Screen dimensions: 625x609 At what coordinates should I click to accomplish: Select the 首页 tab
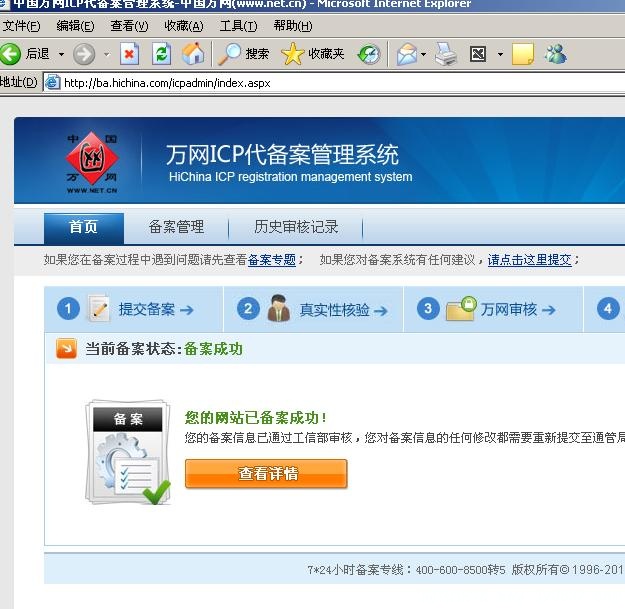click(x=84, y=228)
